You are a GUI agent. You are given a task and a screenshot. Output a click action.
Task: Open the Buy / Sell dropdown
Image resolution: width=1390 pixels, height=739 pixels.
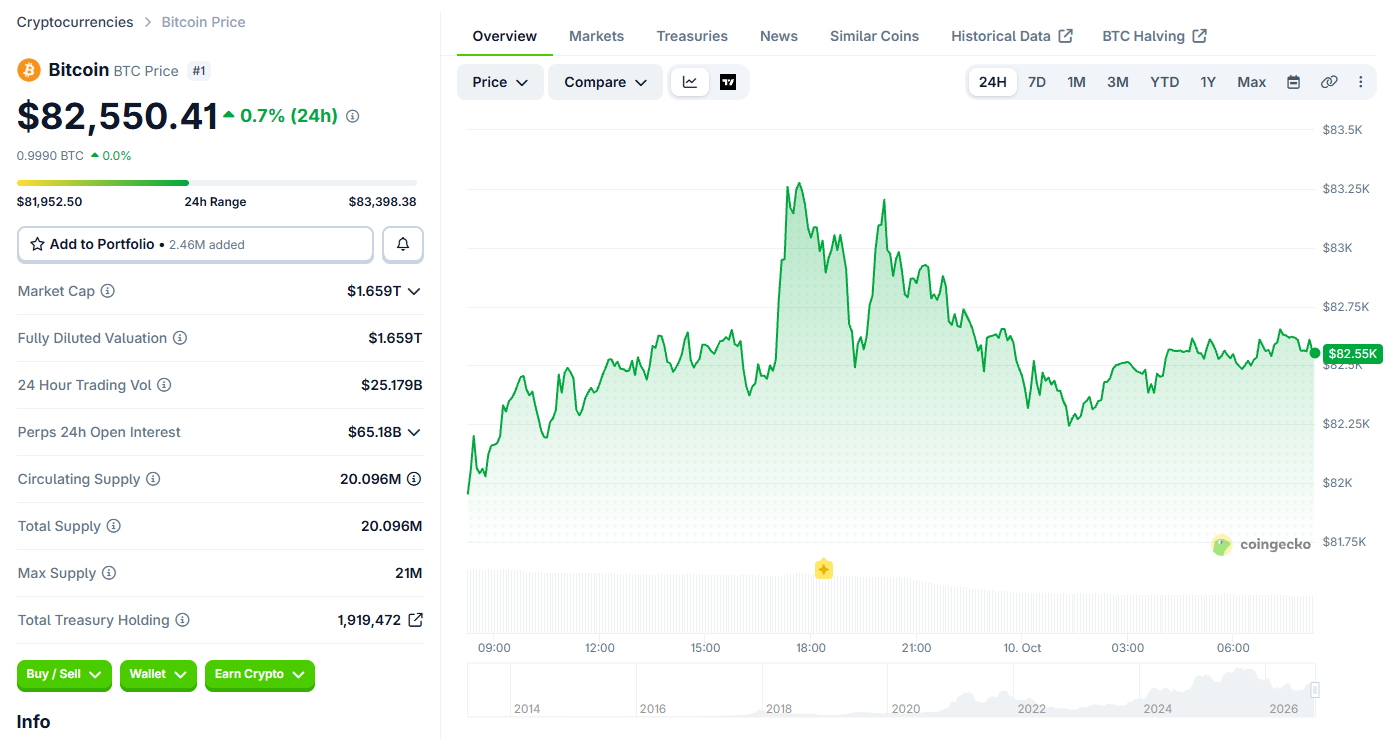point(65,675)
